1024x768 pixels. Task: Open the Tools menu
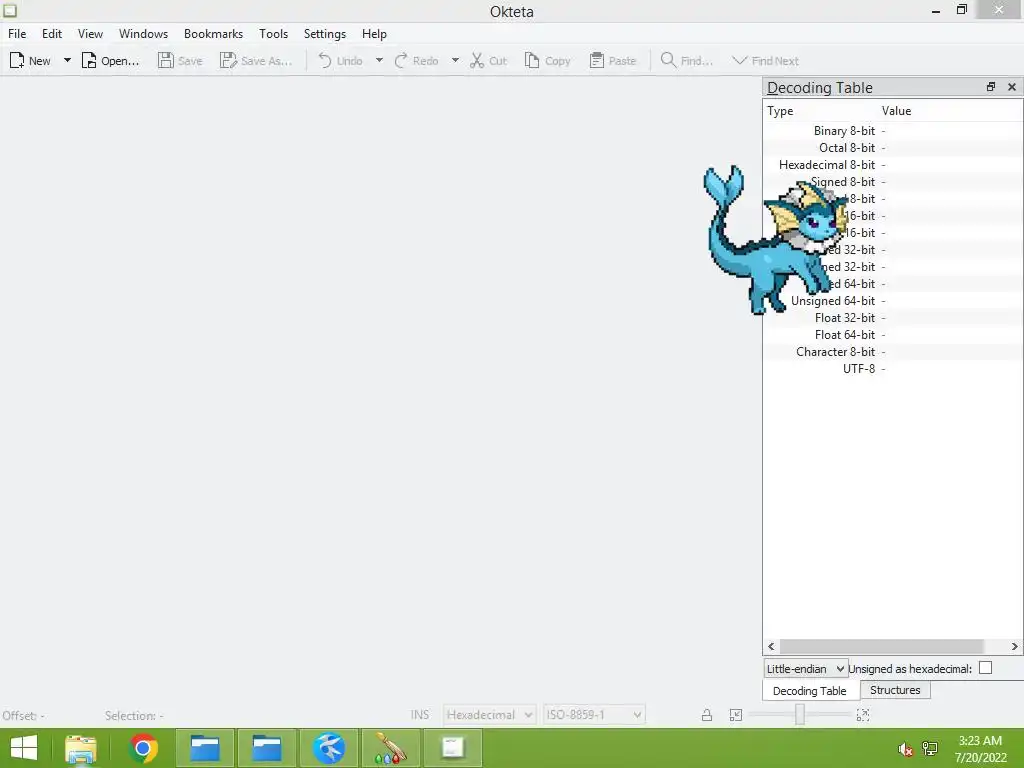pos(273,34)
